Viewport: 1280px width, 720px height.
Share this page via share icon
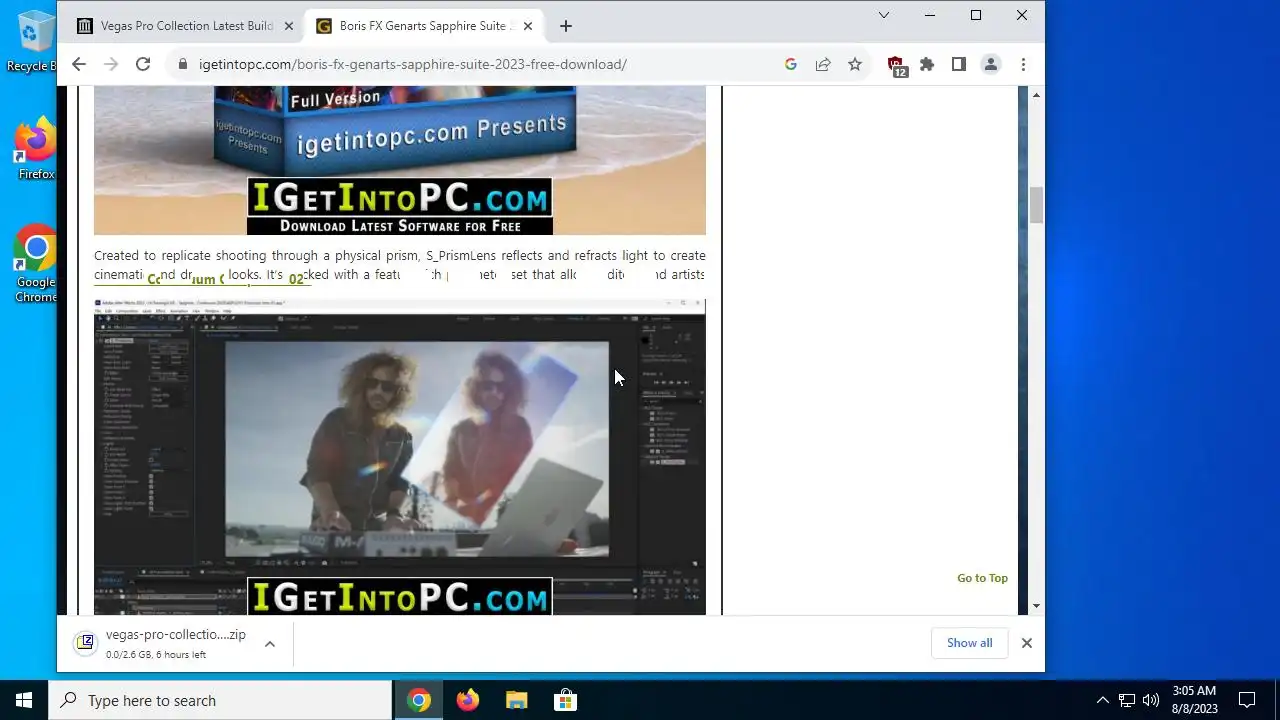tap(823, 64)
